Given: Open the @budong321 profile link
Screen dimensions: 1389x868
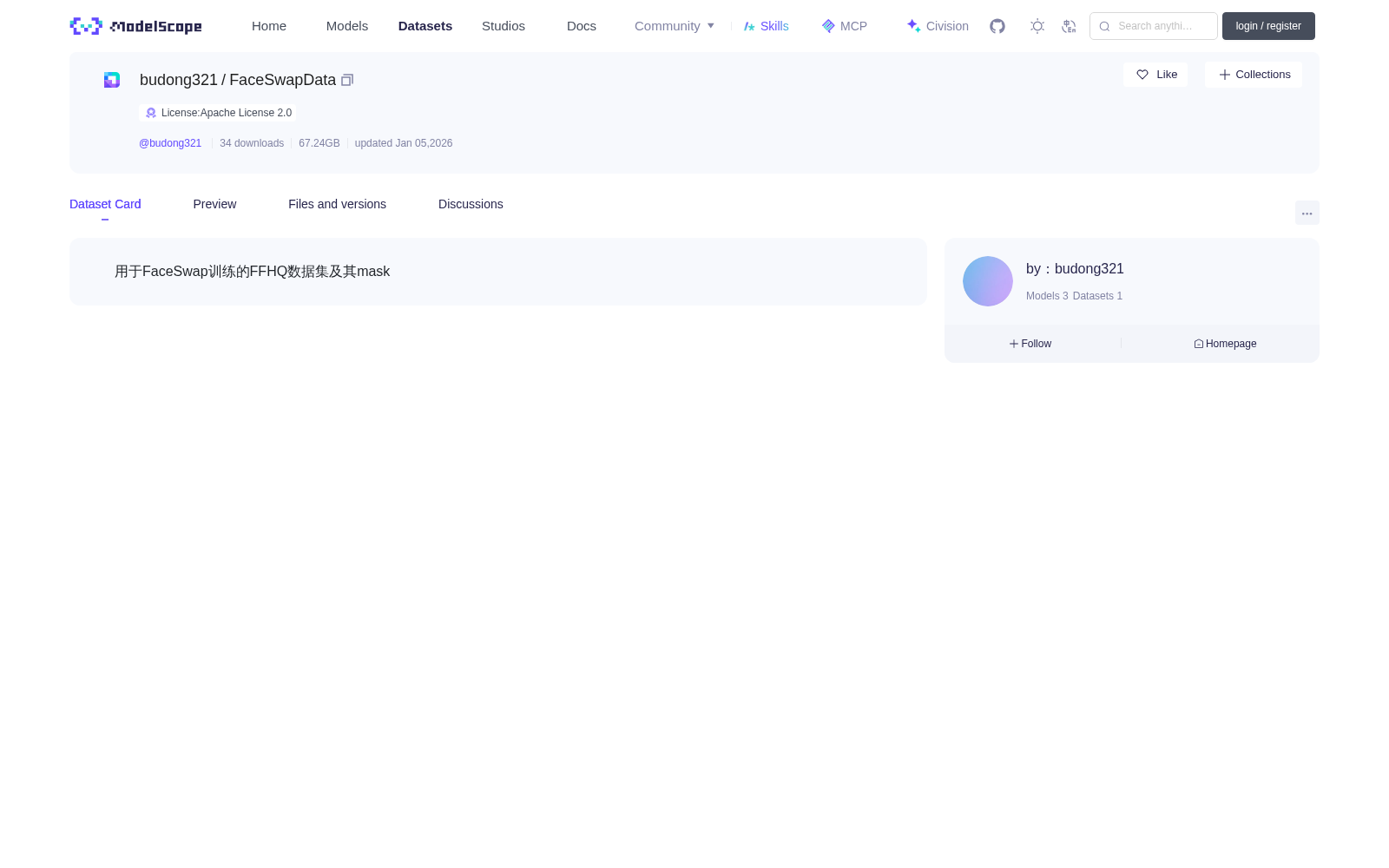Looking at the screenshot, I should point(170,143).
